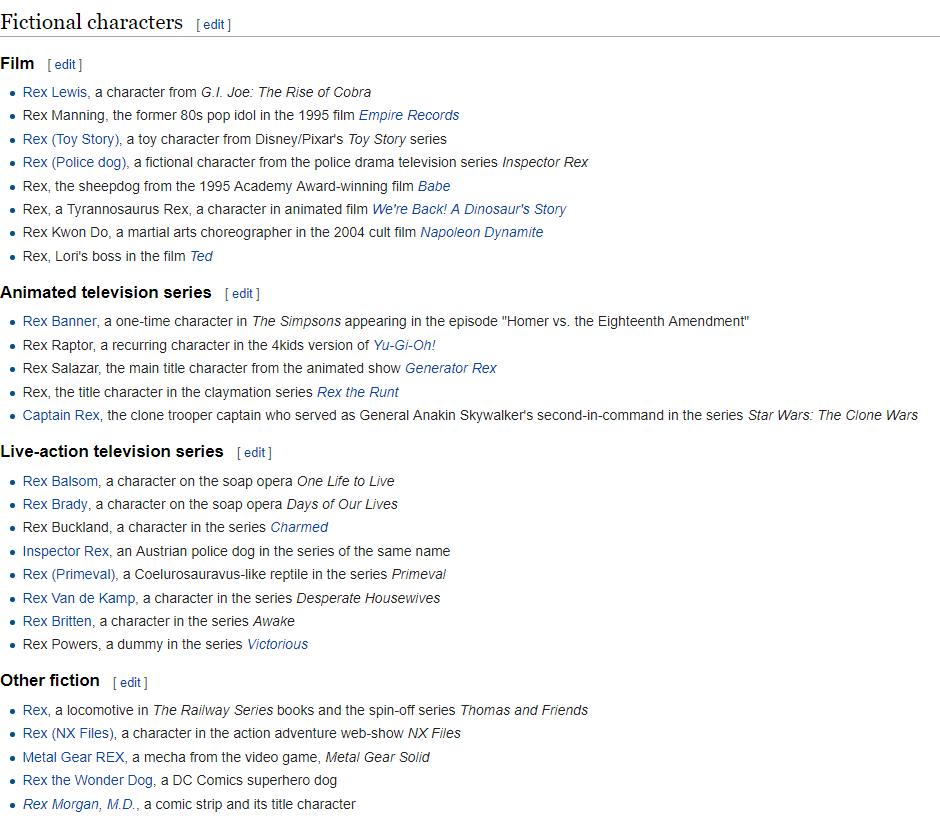Viewport: 940px width, 818px height.
Task: Click the 'Rex Buckland' text
Action: click(x=66, y=527)
